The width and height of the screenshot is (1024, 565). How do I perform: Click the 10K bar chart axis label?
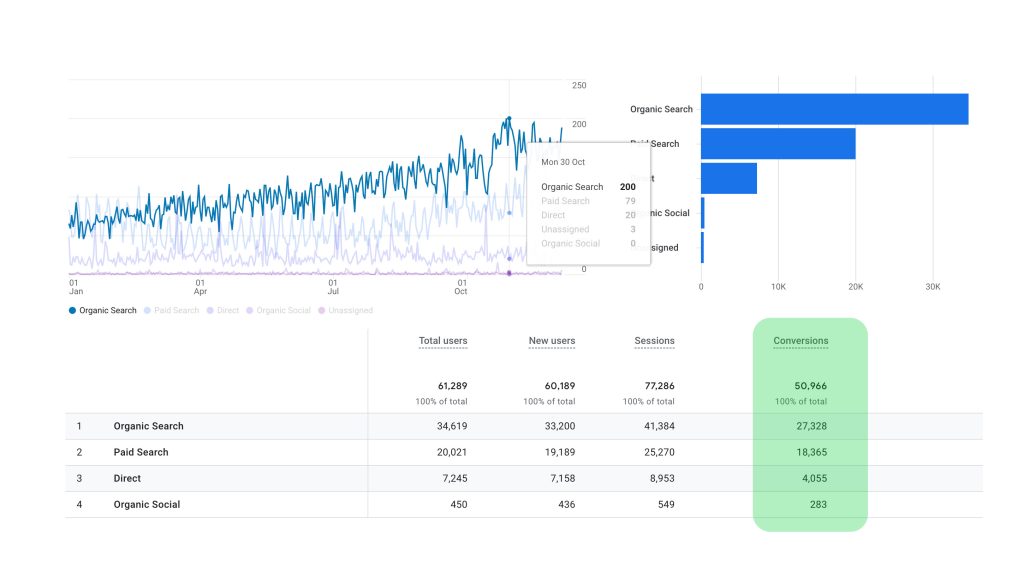coord(778,287)
